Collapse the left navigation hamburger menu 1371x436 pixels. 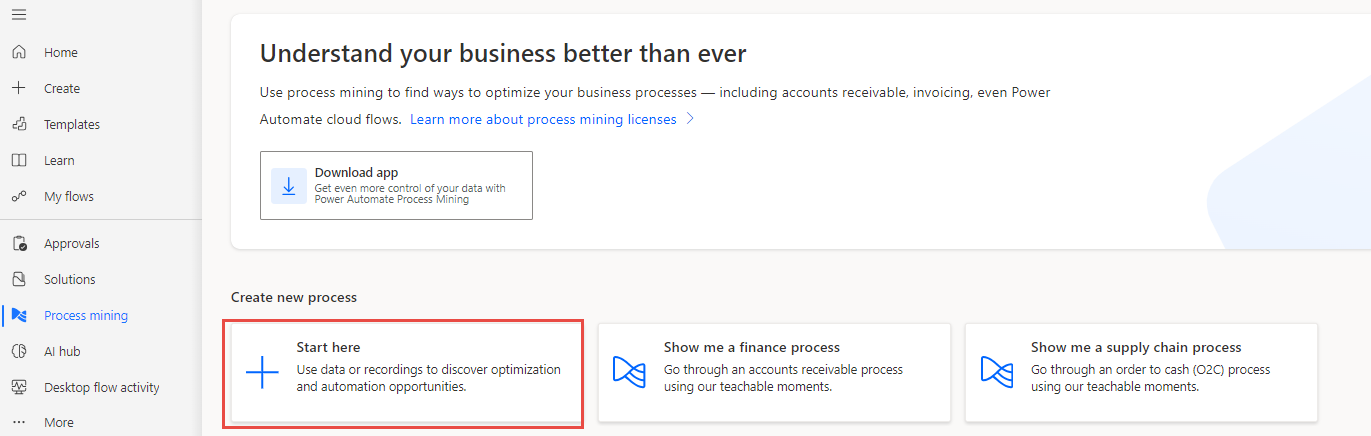(x=19, y=15)
